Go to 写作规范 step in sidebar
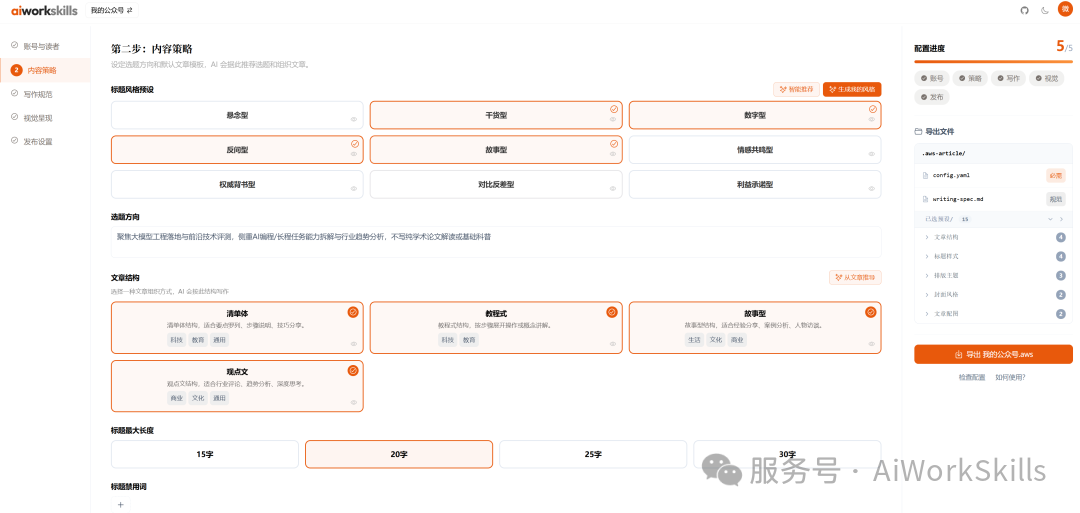The width and height of the screenshot is (1080, 513). 45,94
